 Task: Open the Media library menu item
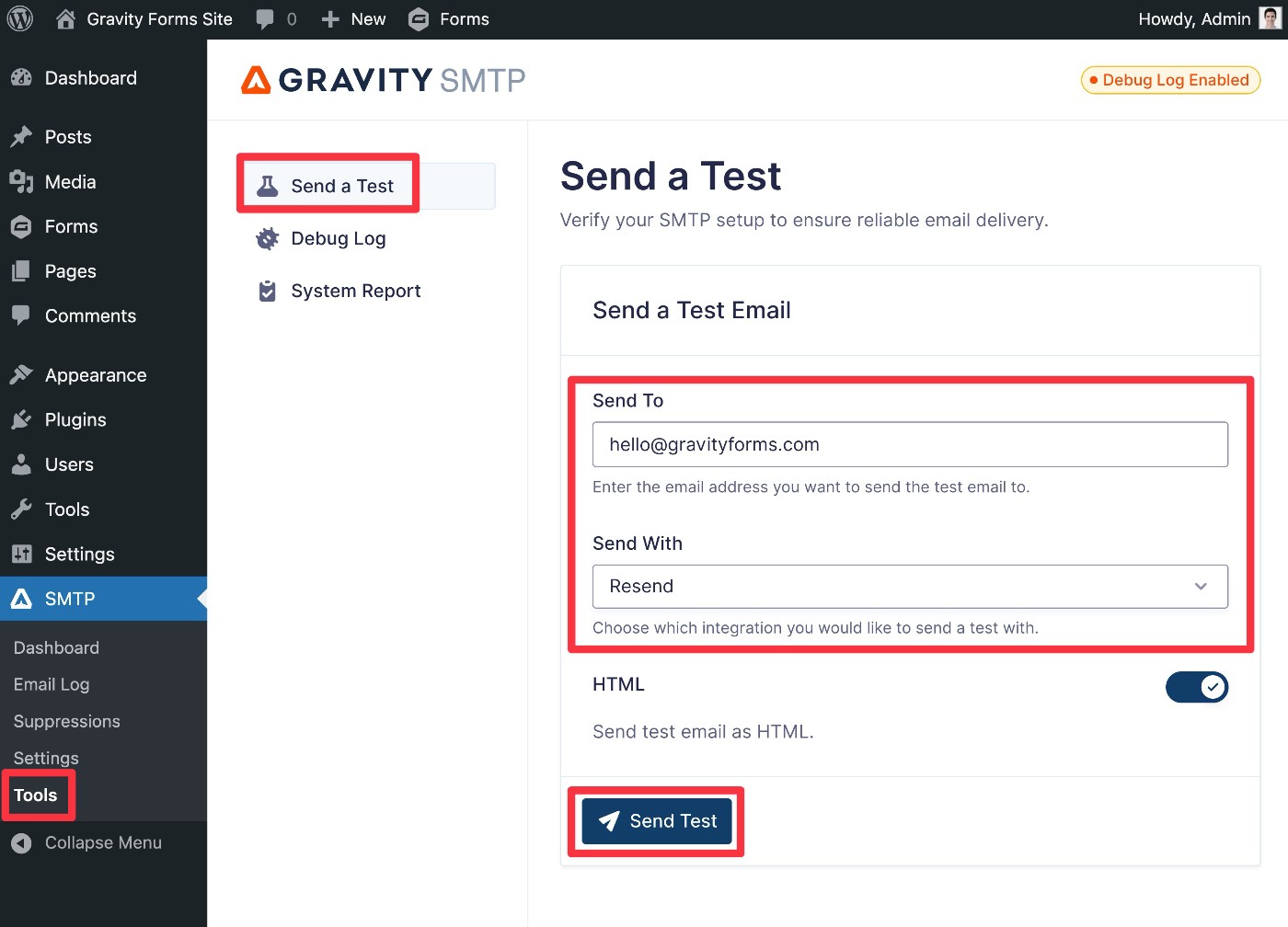[70, 182]
